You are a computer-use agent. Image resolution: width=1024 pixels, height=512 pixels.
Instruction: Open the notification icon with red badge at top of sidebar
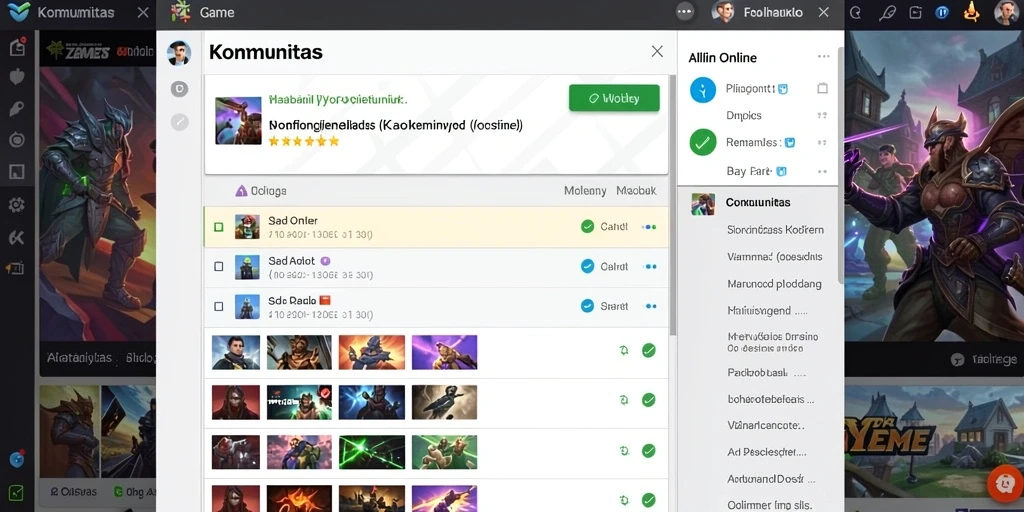(17, 46)
